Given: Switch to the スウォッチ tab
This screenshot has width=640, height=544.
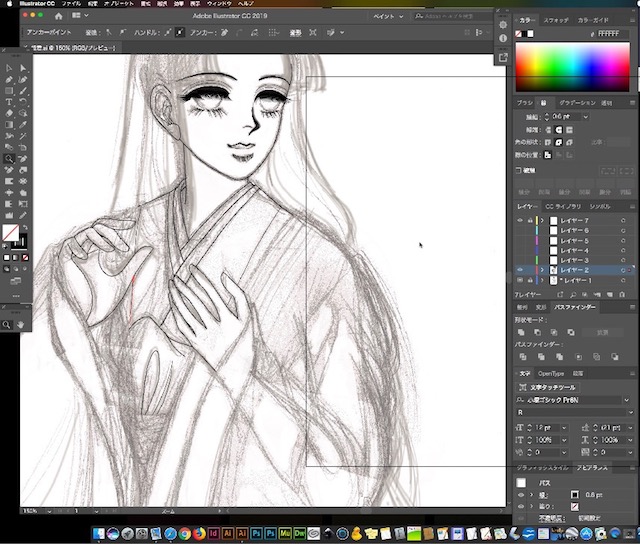Looking at the screenshot, I should 556,20.
